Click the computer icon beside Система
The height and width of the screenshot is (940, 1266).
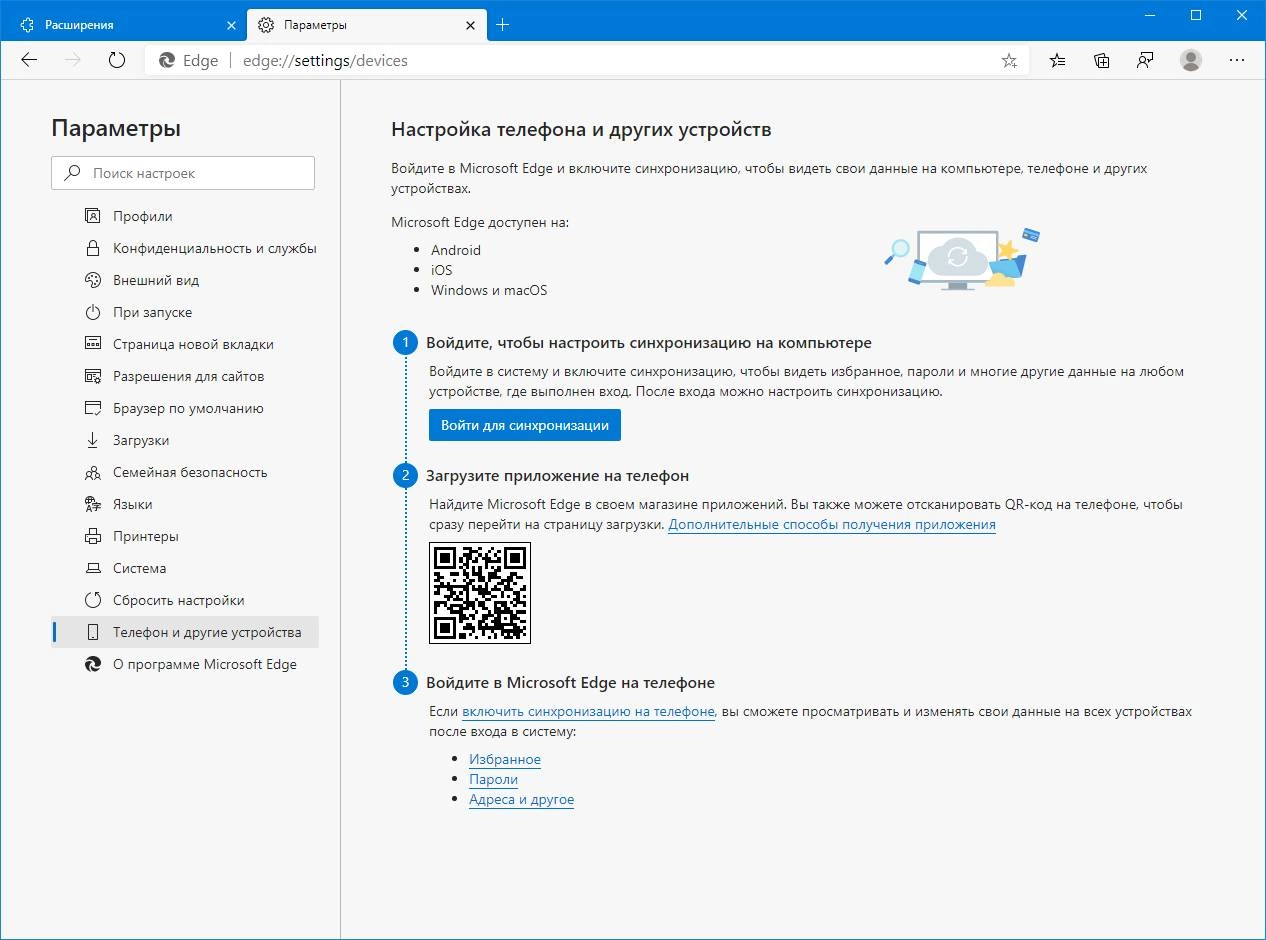pyautogui.click(x=93, y=568)
